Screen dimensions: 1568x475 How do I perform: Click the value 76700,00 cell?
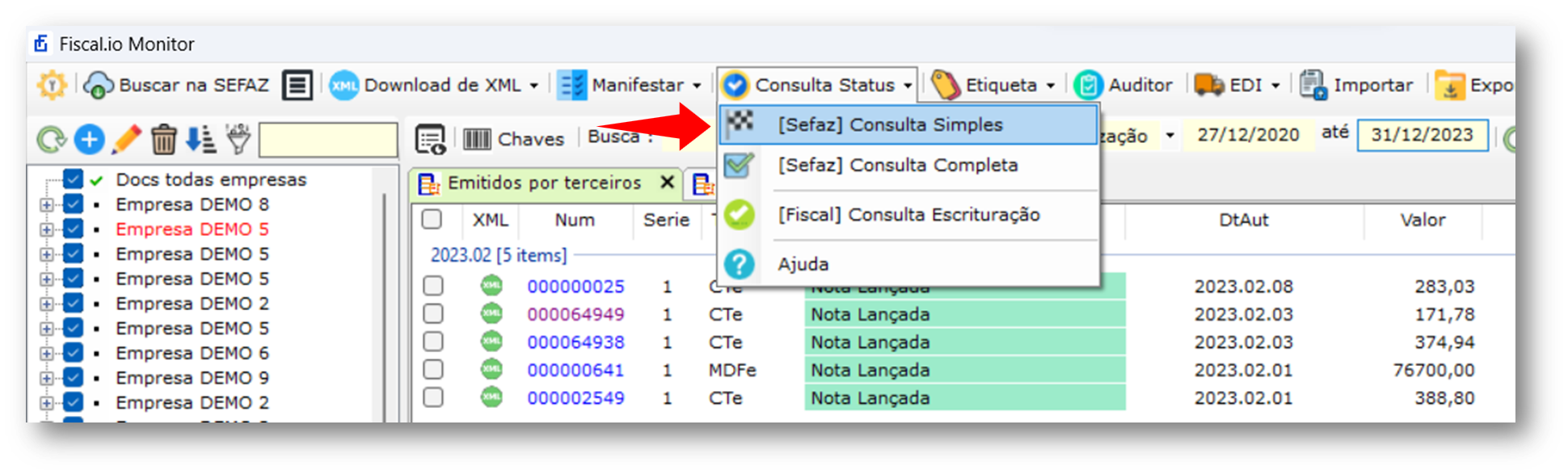(1434, 370)
